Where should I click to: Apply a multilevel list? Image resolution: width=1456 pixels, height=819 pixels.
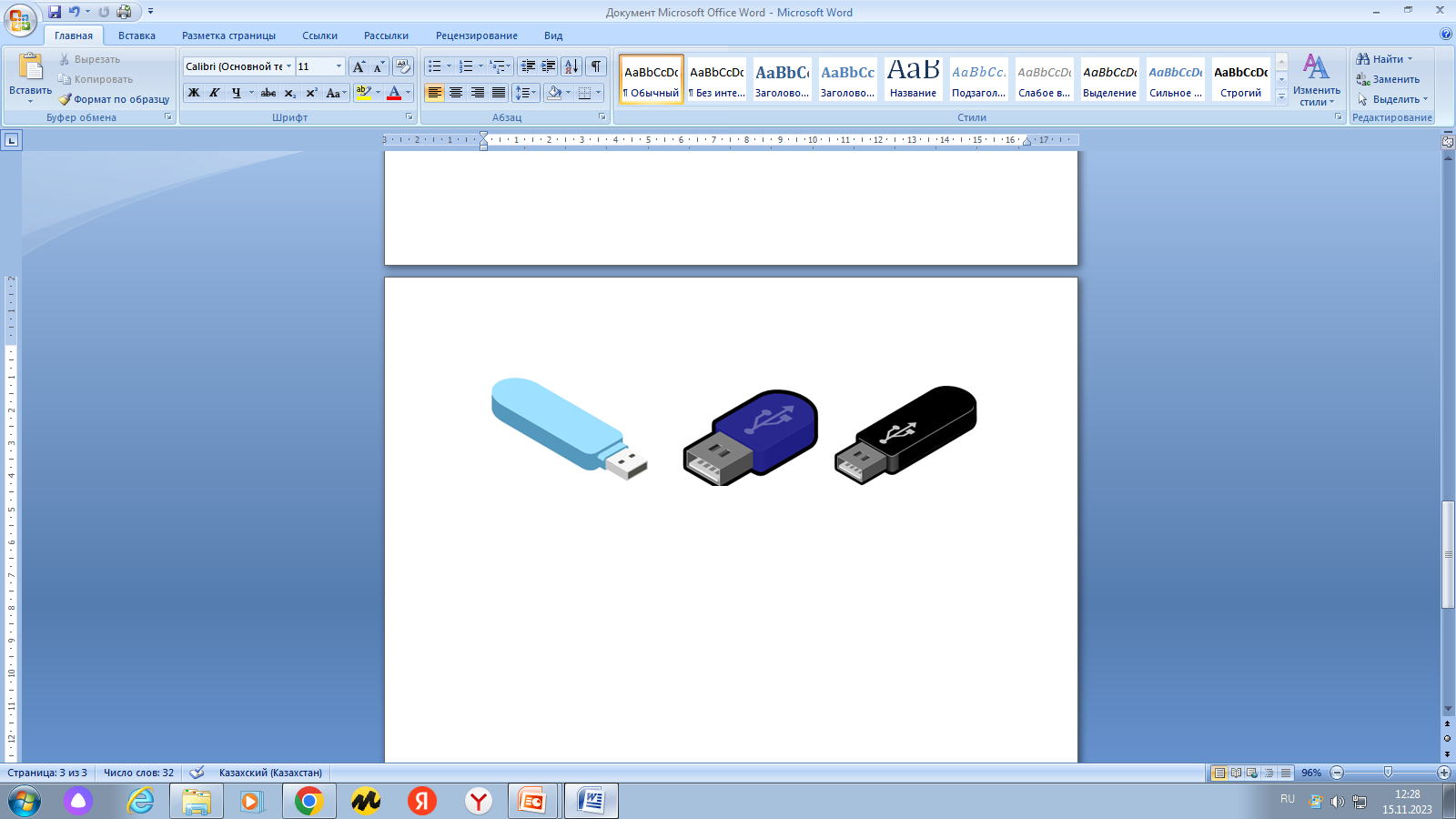tap(498, 66)
